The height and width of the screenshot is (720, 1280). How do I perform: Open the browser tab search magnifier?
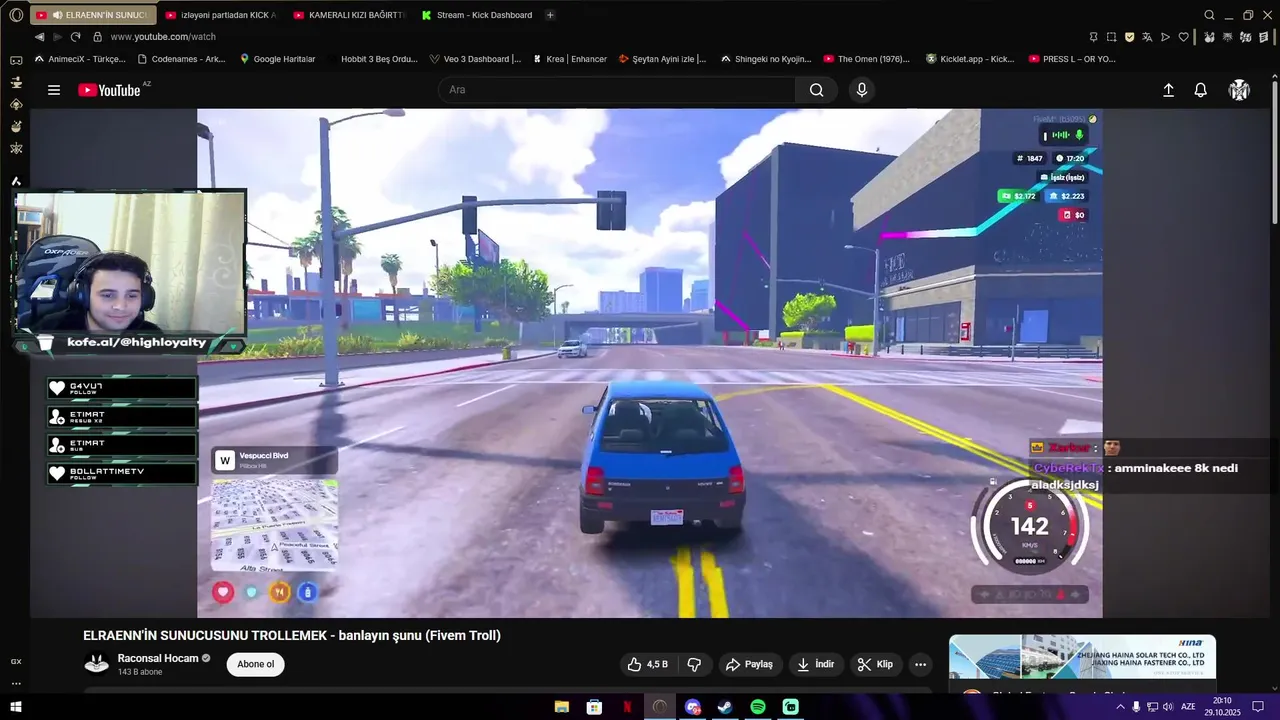pos(1209,15)
